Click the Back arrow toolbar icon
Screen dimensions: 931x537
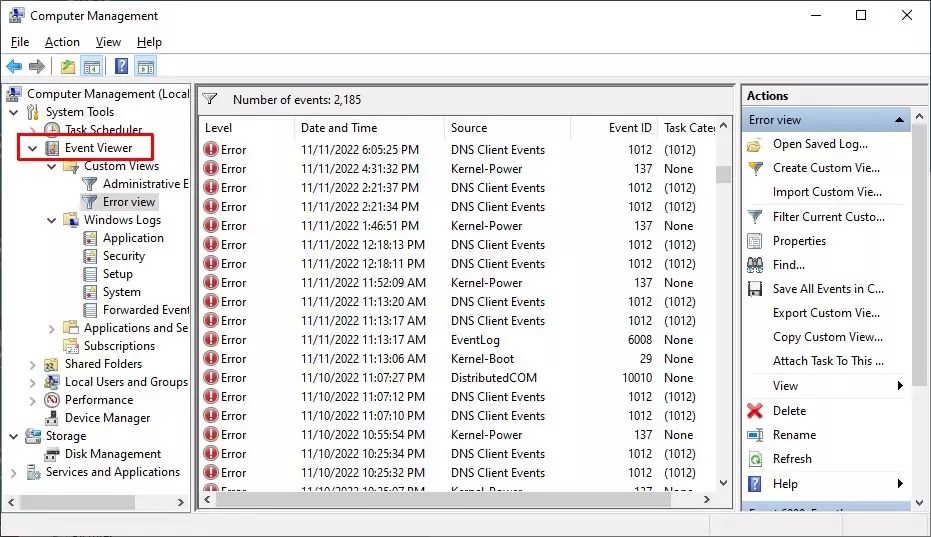[14, 67]
